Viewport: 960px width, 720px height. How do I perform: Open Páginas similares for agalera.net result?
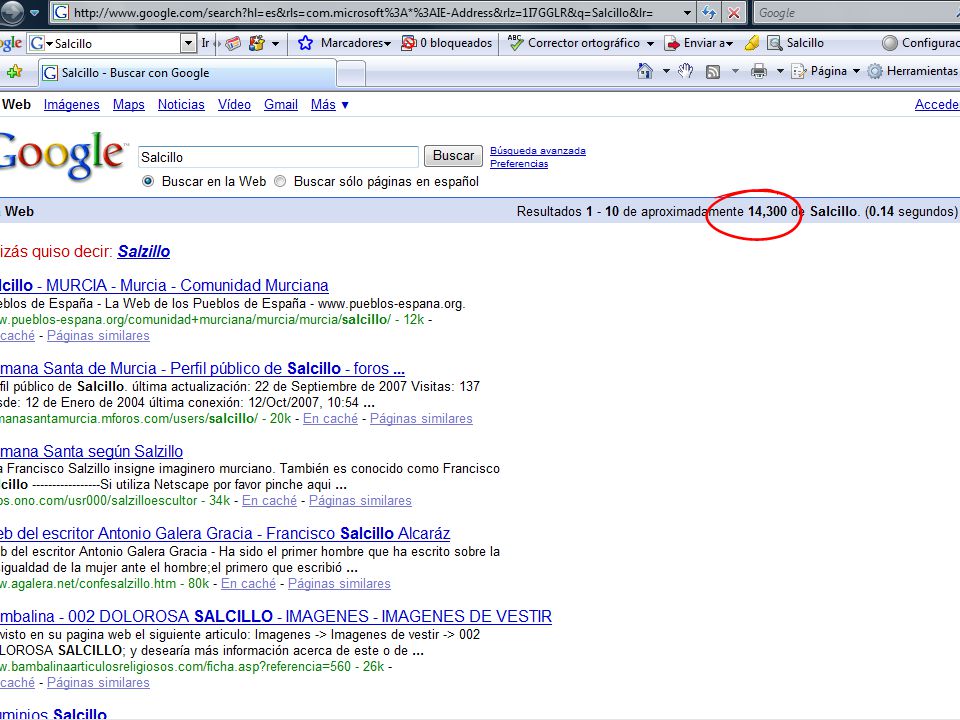(x=339, y=584)
